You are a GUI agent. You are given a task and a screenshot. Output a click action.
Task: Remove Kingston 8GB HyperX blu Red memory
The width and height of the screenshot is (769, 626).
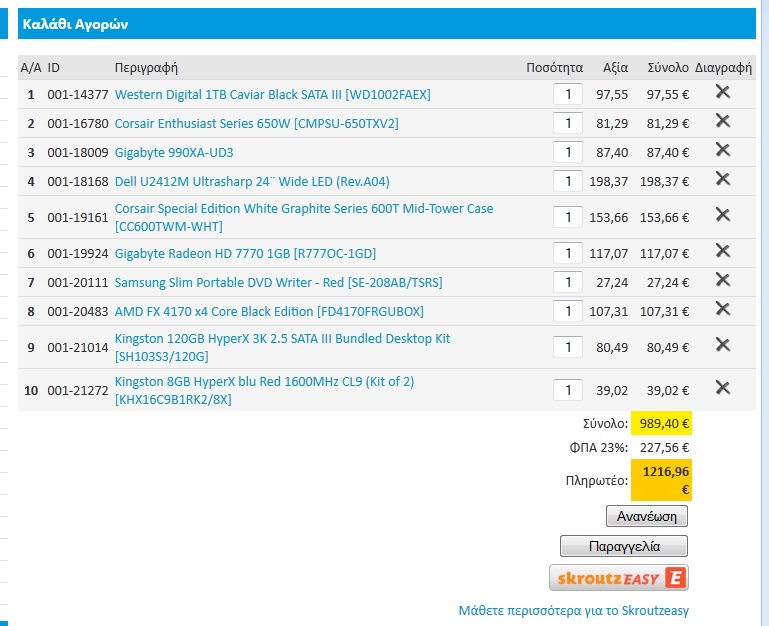click(723, 388)
